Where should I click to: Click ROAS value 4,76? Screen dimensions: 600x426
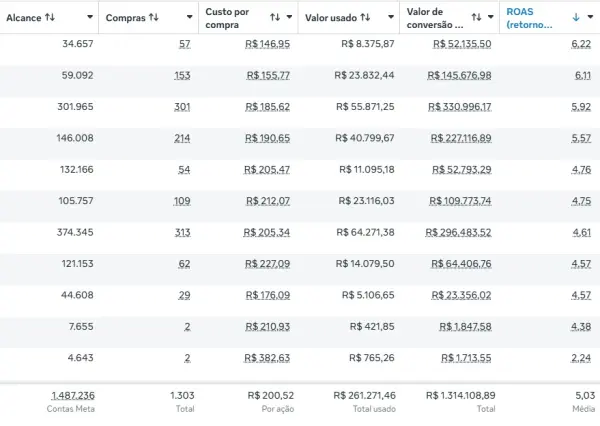click(x=582, y=170)
